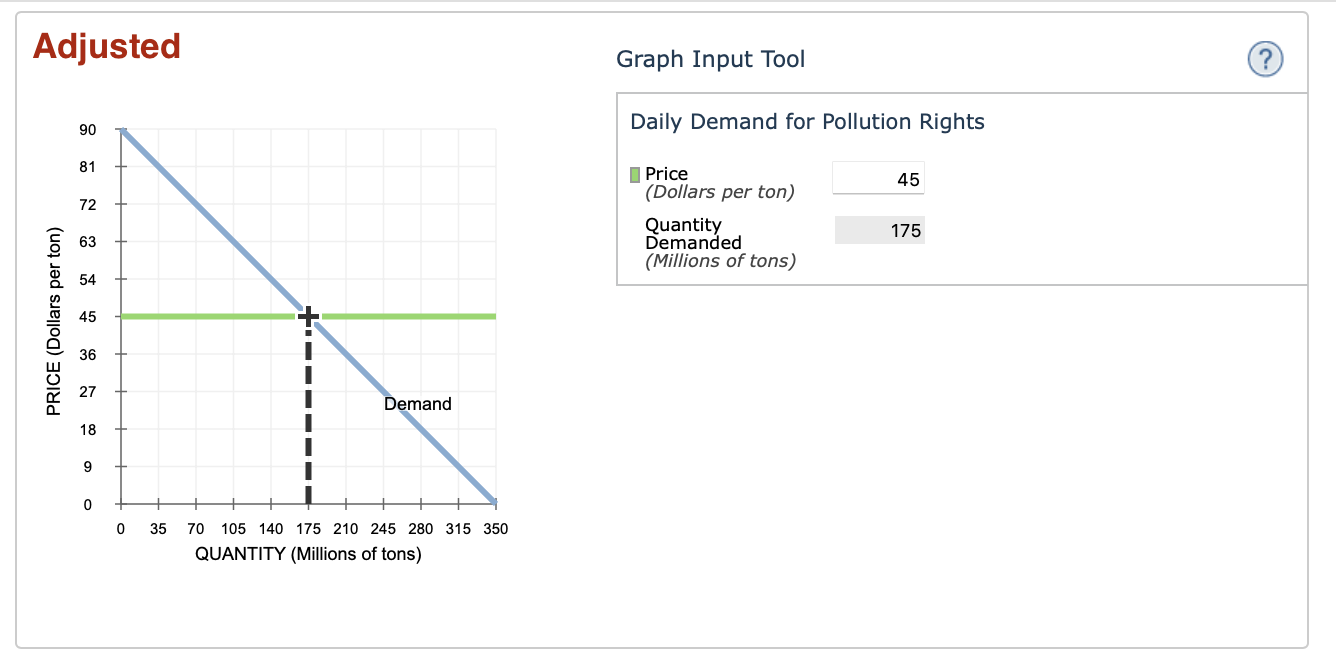Screen dimensions: 1336x666
Task: Click the green legend square beside Price
Action: (x=634, y=173)
